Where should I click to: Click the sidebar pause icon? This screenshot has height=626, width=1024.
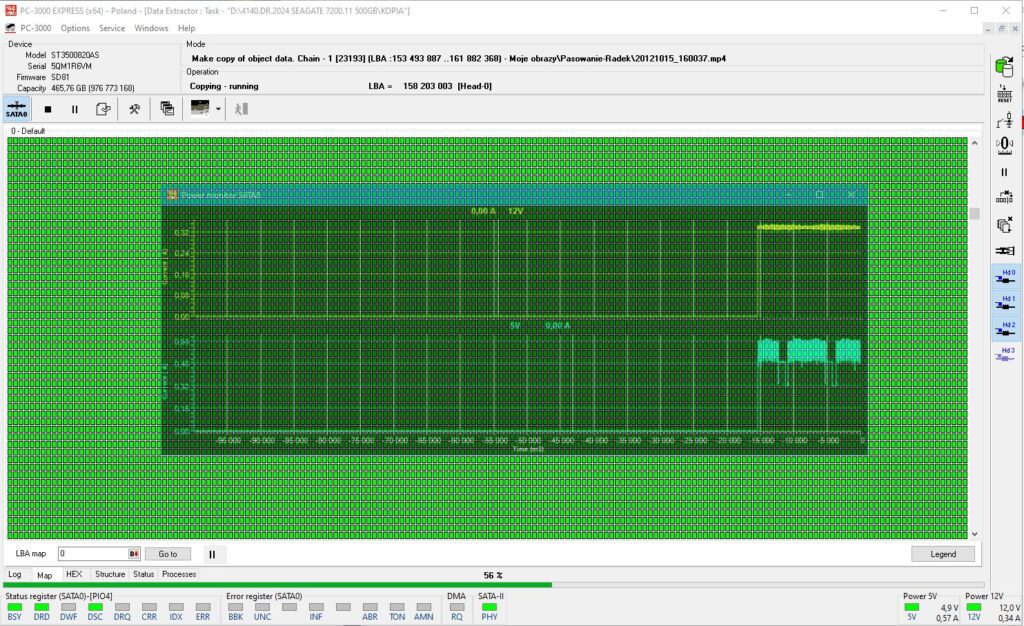[1005, 172]
